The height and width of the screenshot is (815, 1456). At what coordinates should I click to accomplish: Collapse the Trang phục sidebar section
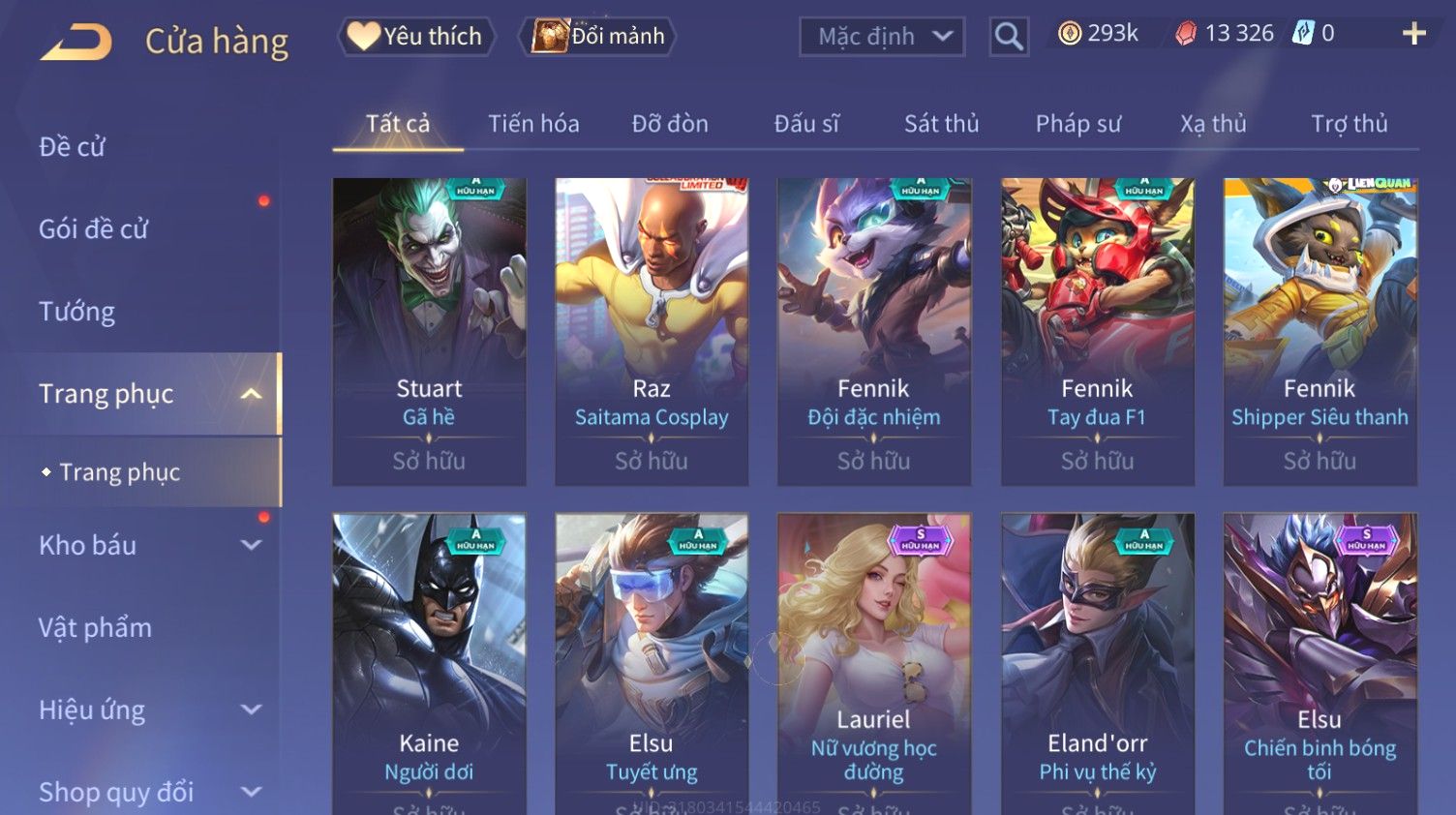point(251,394)
